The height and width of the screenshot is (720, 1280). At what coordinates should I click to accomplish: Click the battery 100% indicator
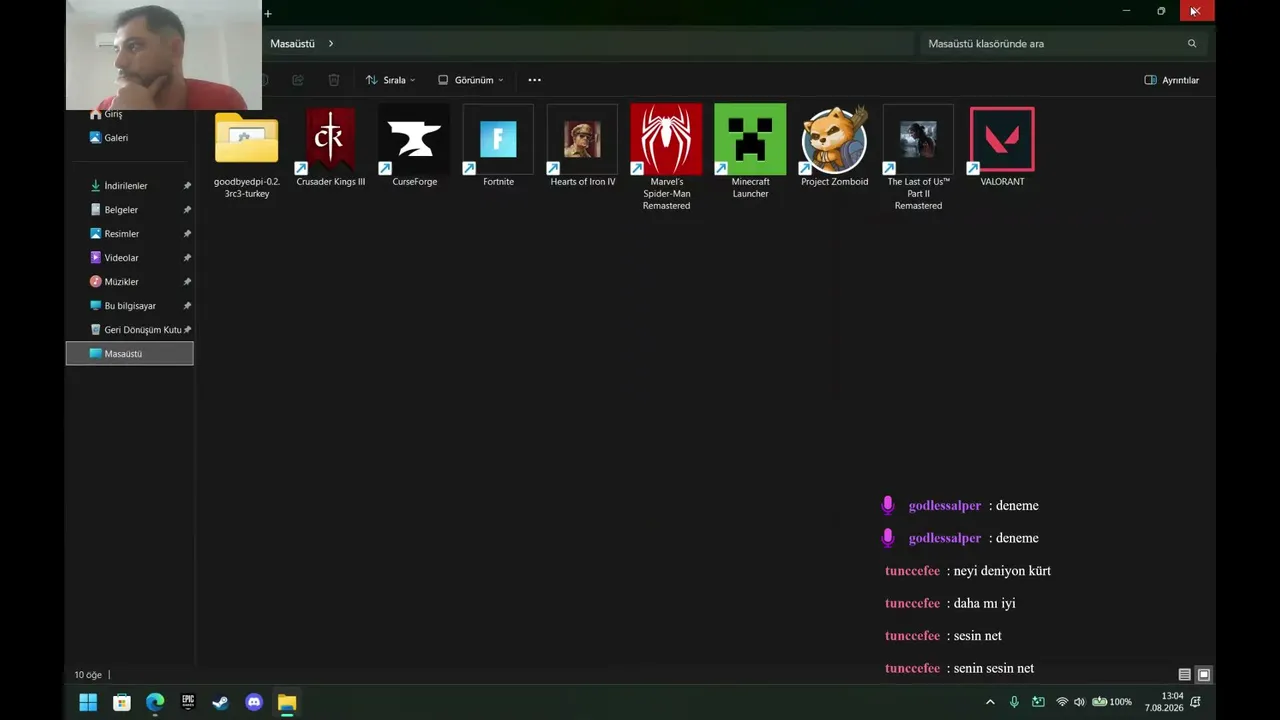pos(1112,702)
